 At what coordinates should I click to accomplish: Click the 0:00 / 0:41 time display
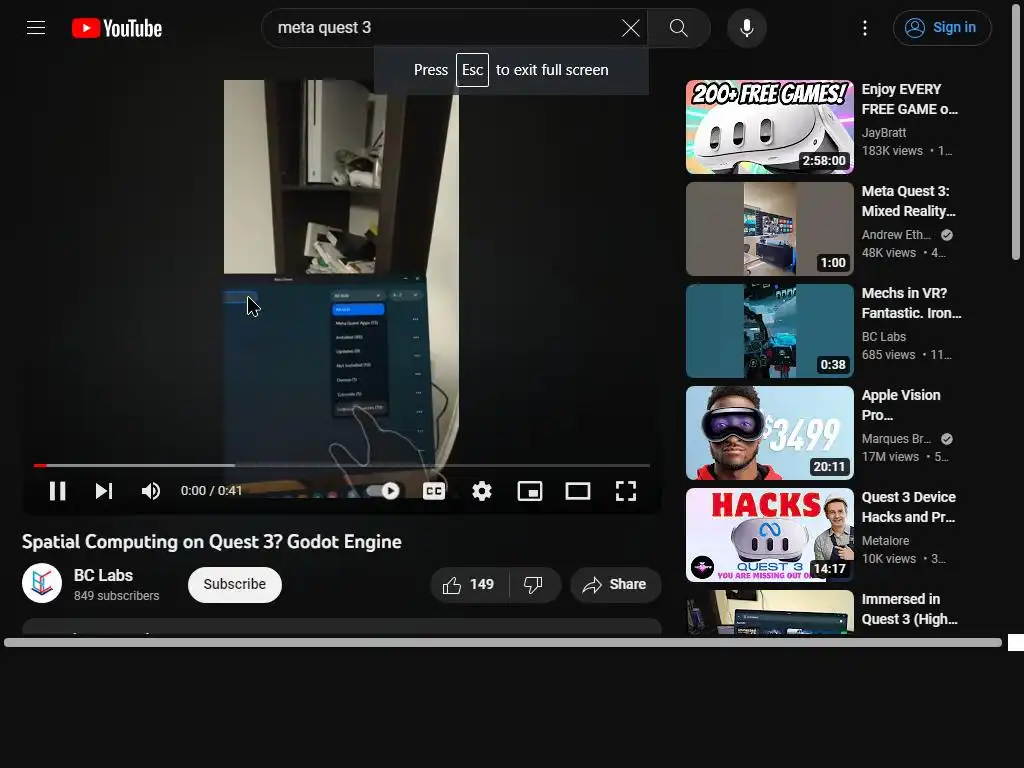coord(212,491)
